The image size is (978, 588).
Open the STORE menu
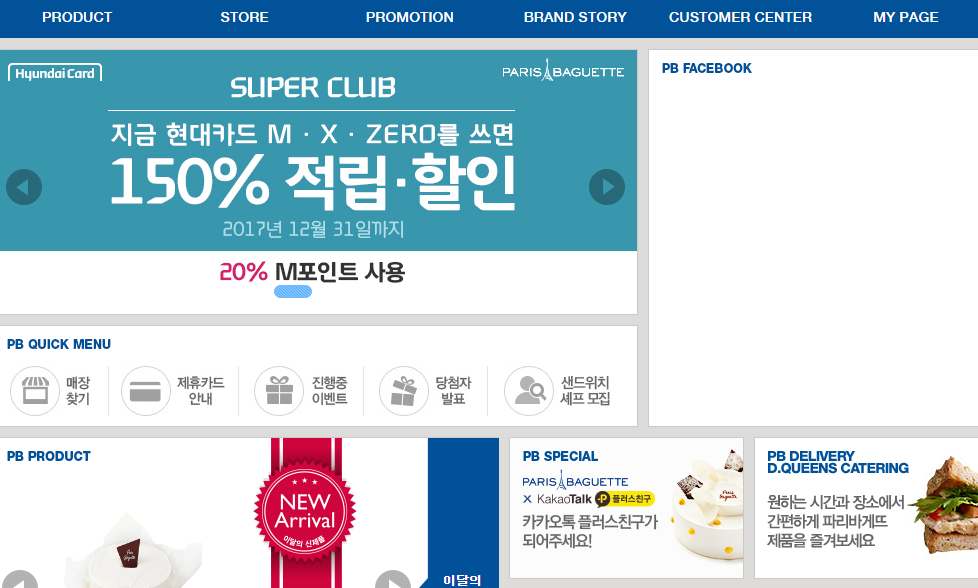click(244, 17)
